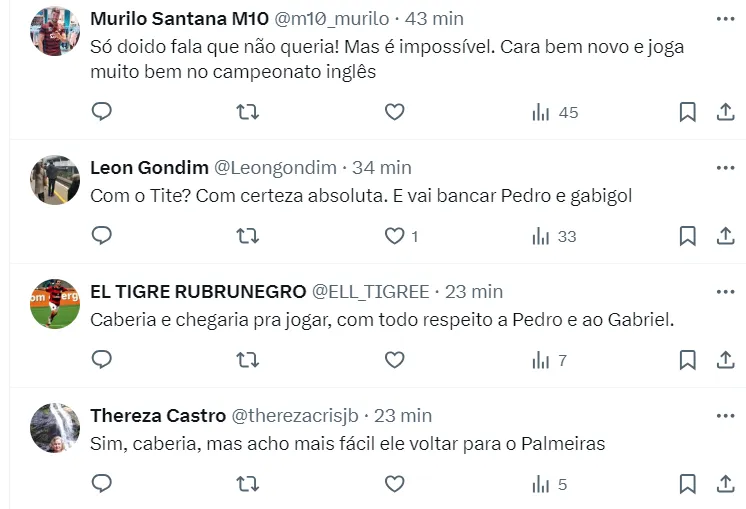Like Murilo Santana M10's tweet
This screenshot has width=746, height=509.
pyautogui.click(x=395, y=112)
